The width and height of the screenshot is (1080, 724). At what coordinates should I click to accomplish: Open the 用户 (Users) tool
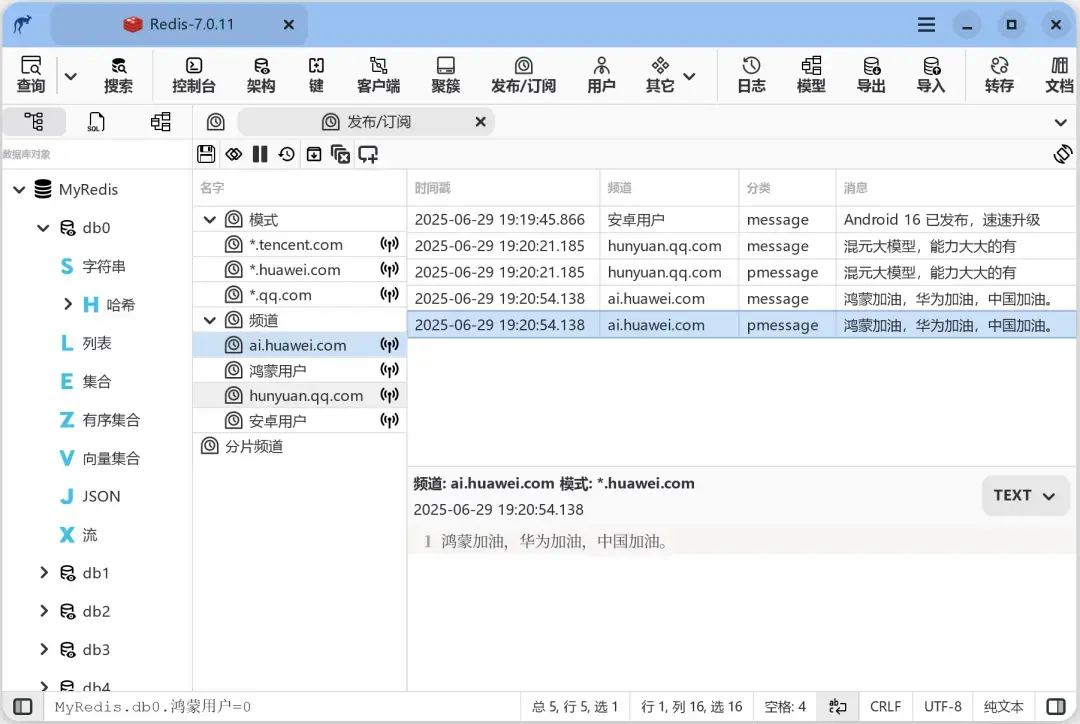601,74
